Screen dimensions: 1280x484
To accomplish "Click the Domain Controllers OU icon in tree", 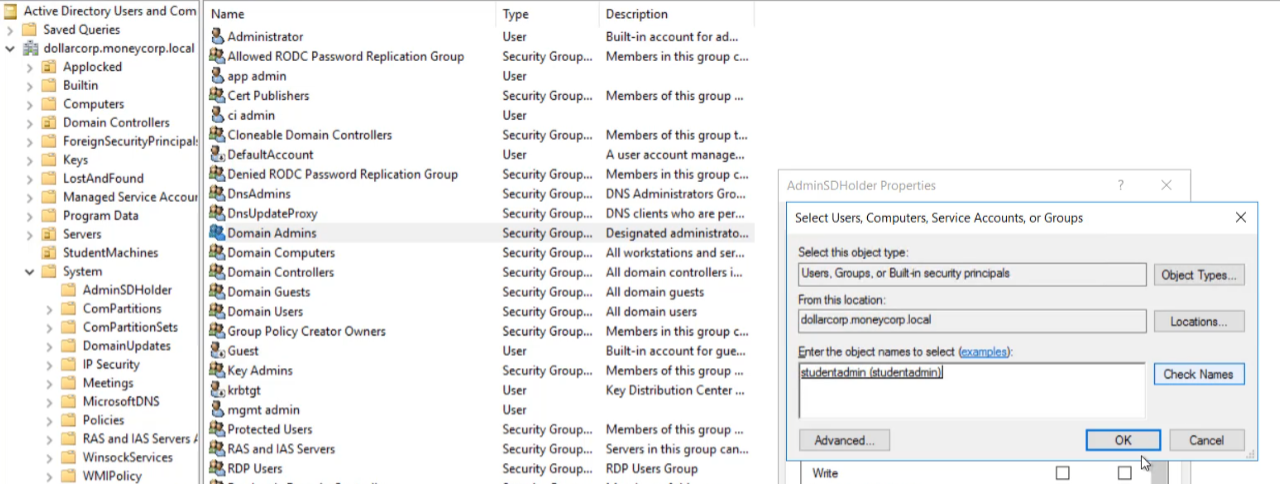I will coord(48,123).
